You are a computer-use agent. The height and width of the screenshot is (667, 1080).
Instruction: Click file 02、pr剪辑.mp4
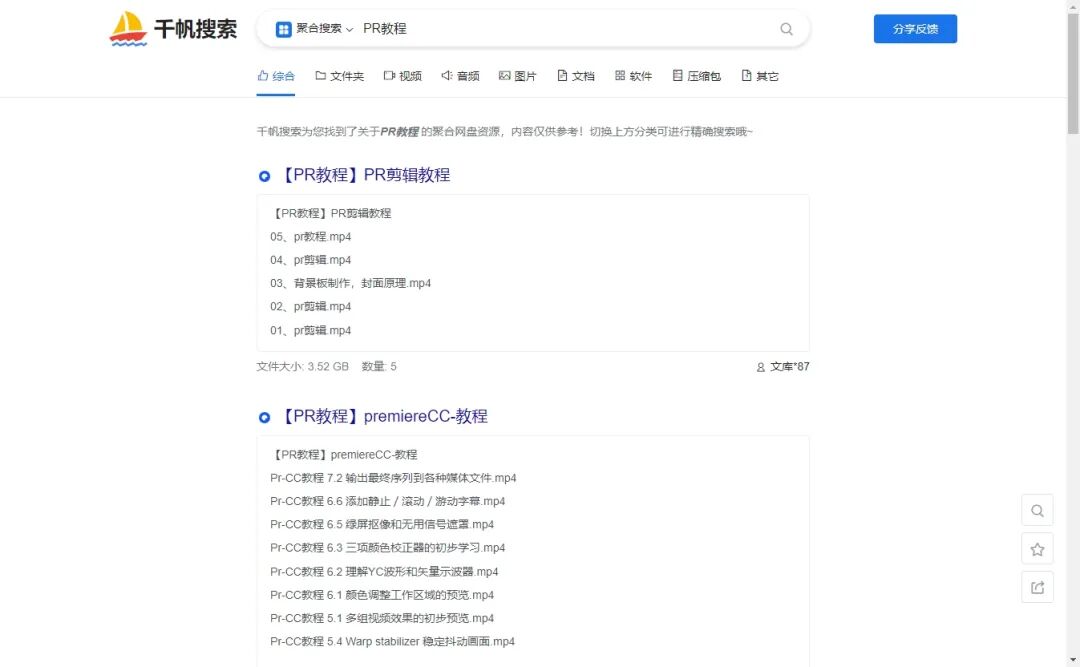pyautogui.click(x=311, y=307)
